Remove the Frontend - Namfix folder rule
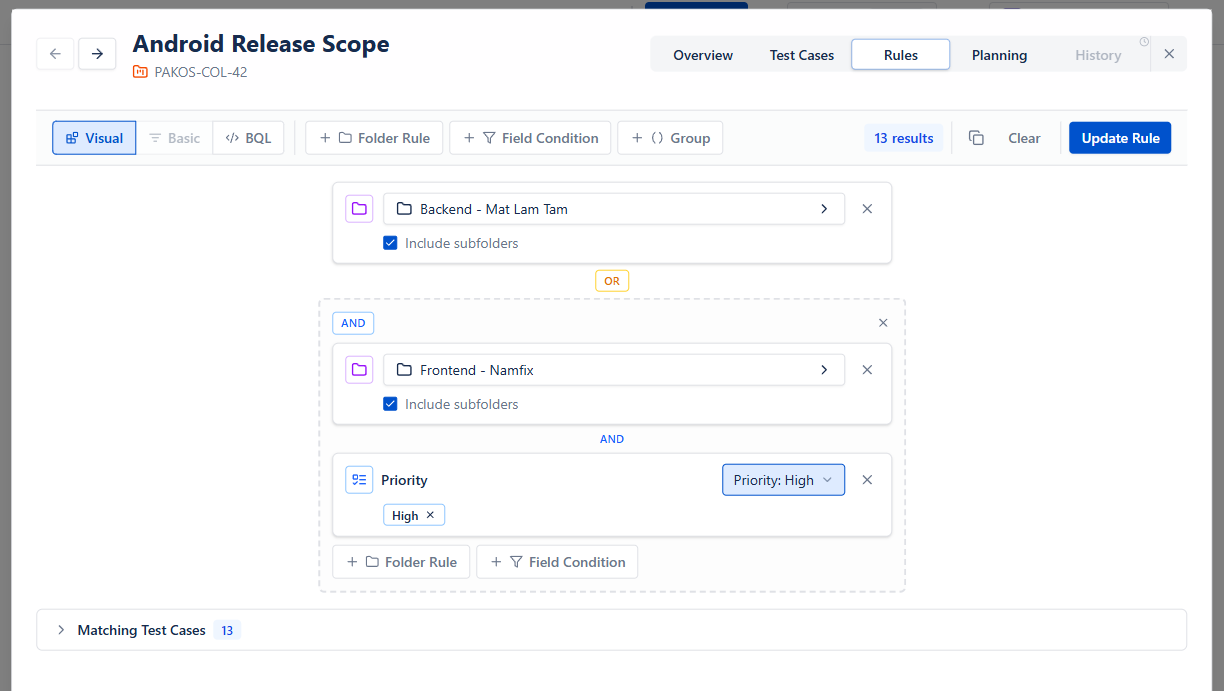The image size is (1224, 691). point(867,370)
